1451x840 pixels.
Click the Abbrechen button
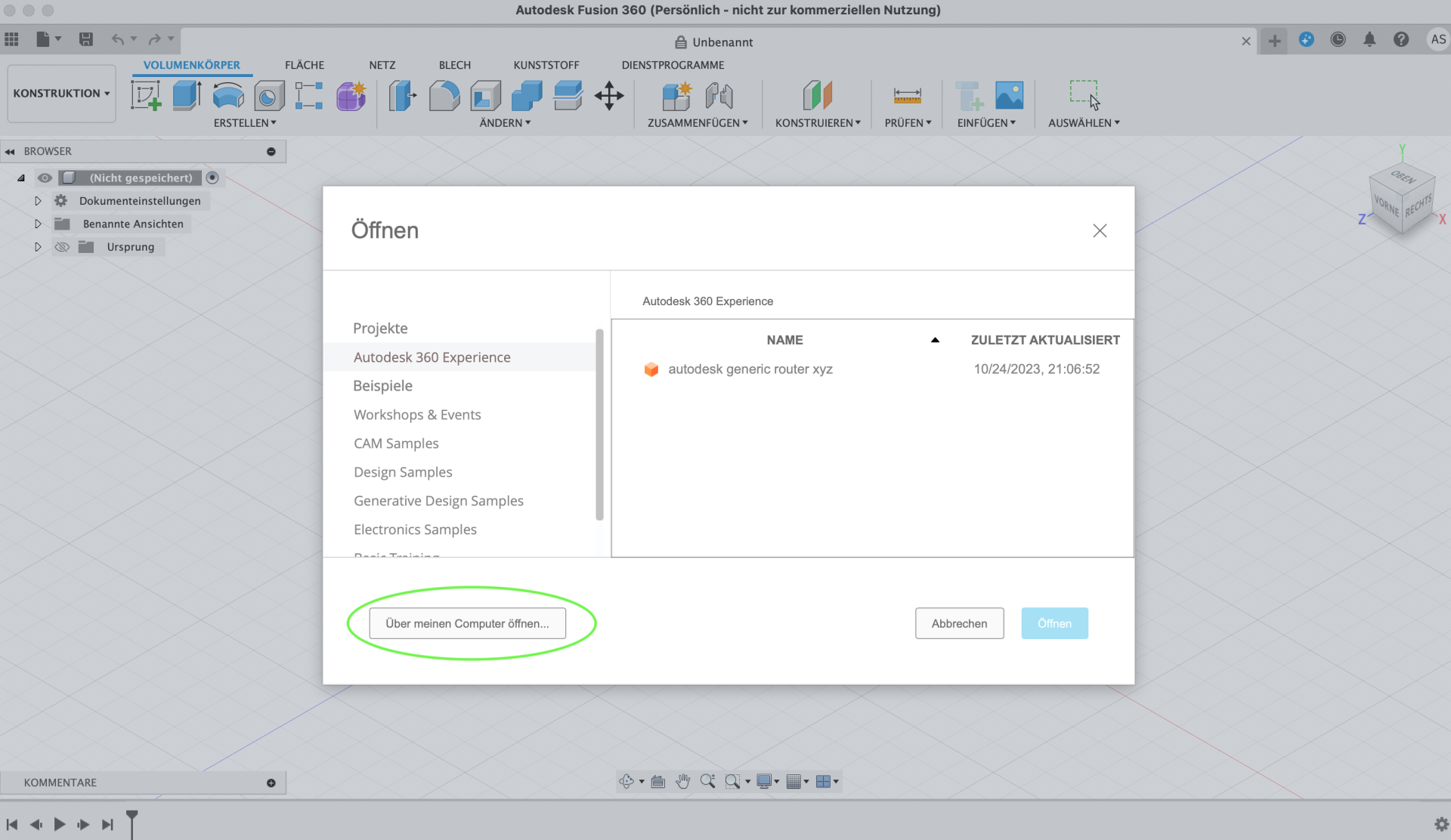pyautogui.click(x=959, y=623)
